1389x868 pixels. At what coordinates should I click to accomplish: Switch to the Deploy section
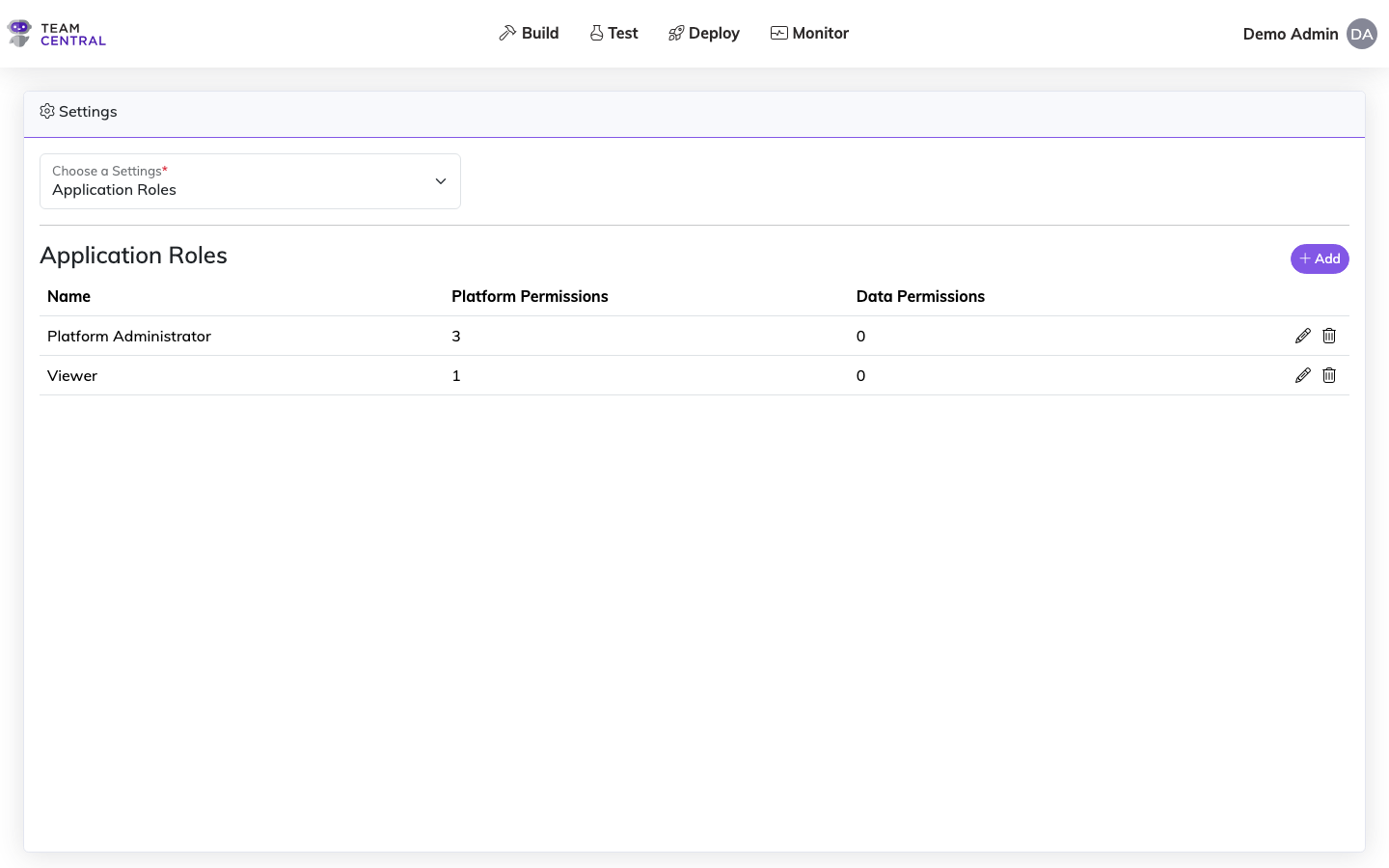tap(704, 32)
